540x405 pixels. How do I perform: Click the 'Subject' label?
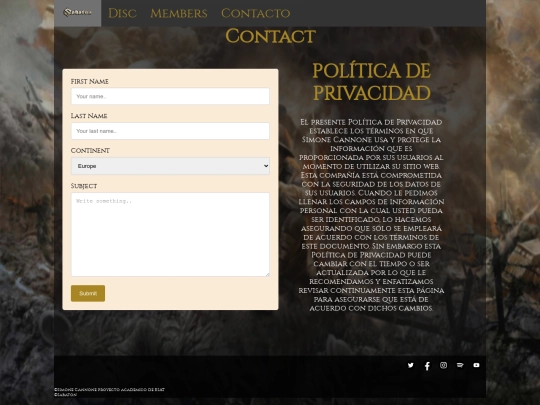click(x=84, y=186)
